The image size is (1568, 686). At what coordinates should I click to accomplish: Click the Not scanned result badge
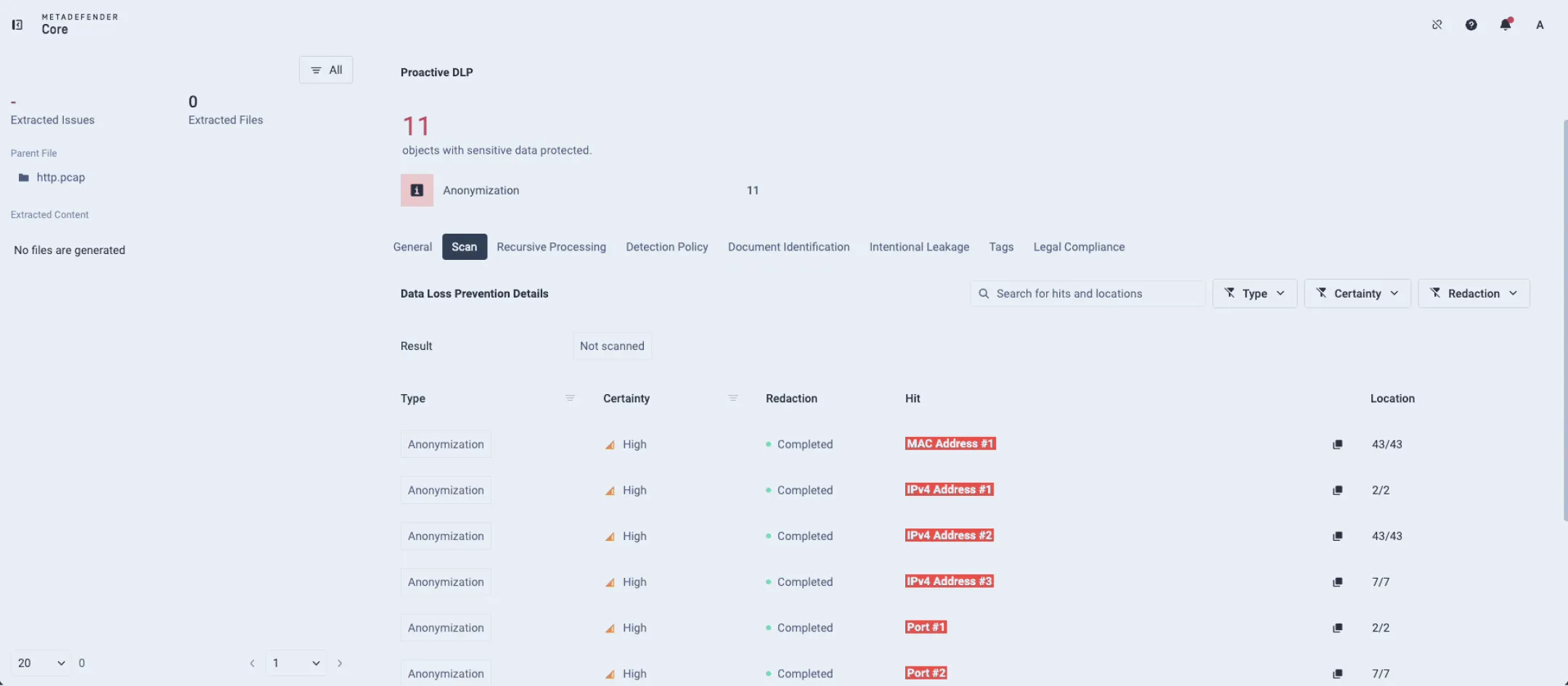(x=612, y=346)
